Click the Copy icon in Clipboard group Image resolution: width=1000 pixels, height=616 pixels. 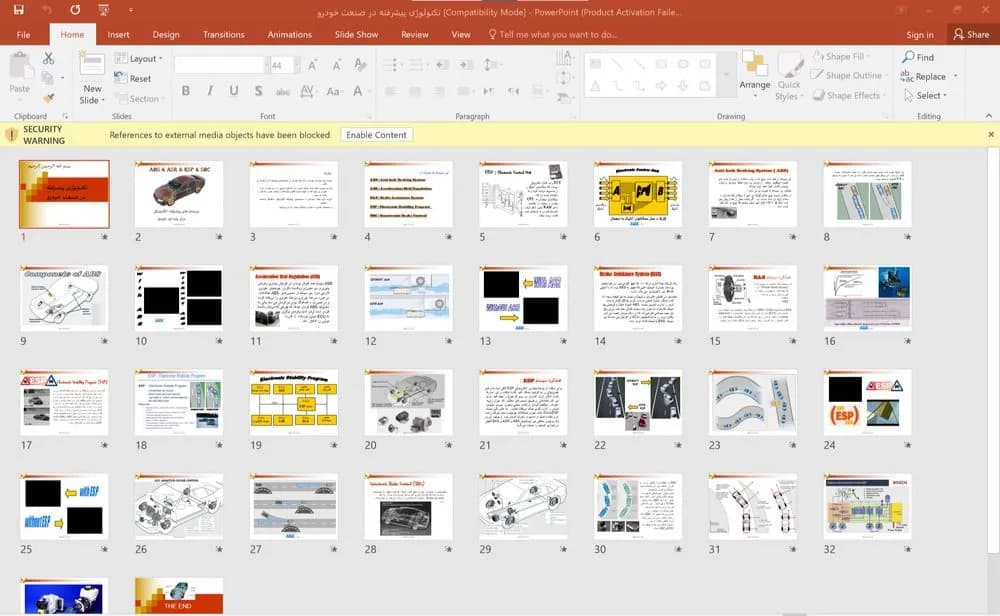pos(47,78)
